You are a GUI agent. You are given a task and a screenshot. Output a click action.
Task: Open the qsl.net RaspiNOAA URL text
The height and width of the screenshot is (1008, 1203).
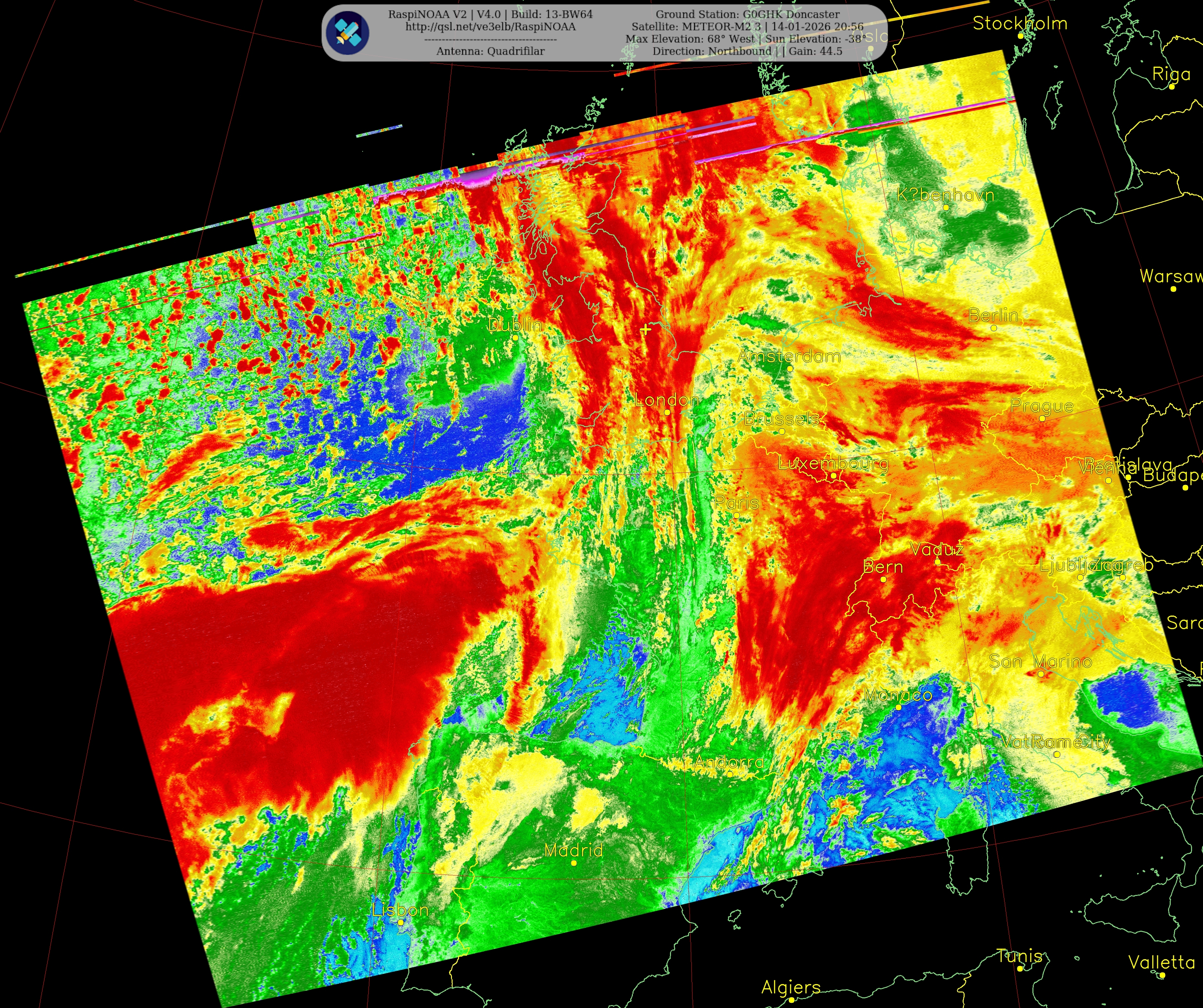(x=490, y=27)
